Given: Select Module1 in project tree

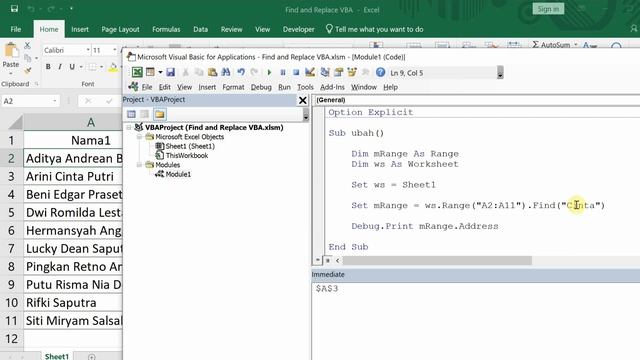Looking at the screenshot, I should (x=178, y=174).
